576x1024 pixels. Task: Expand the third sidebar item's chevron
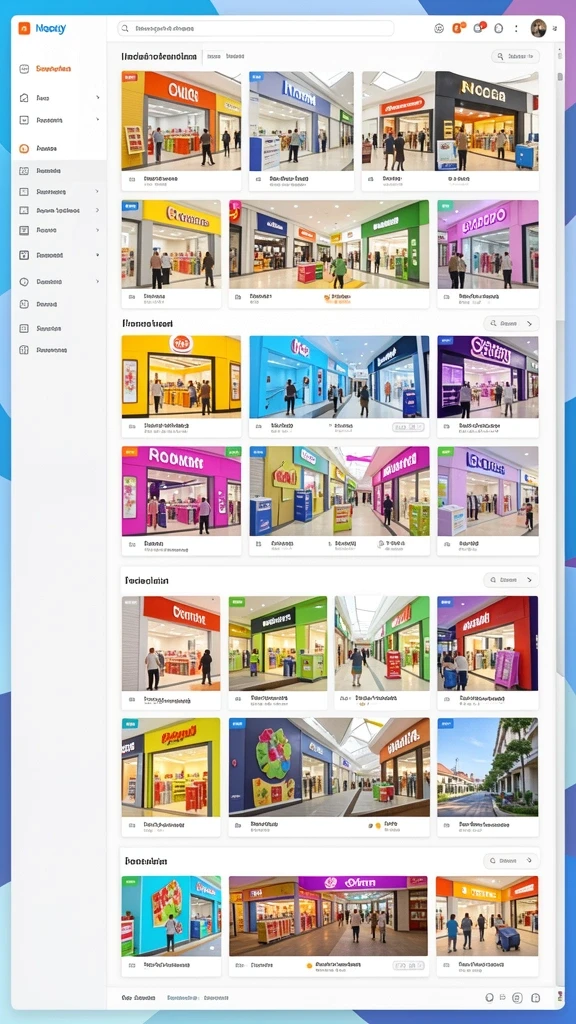[97, 120]
